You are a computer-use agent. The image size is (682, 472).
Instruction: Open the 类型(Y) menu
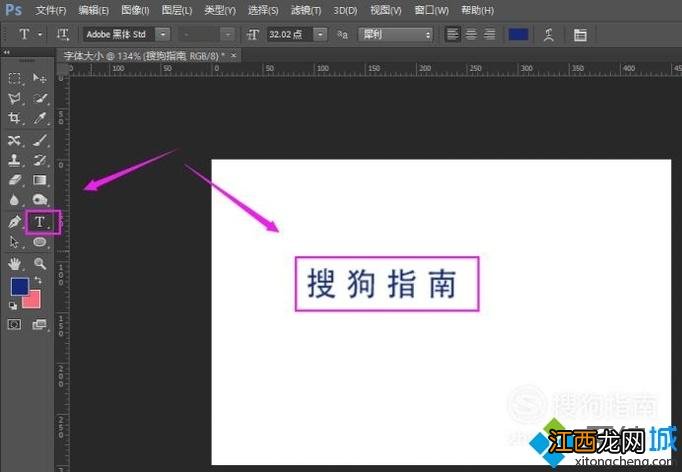click(x=220, y=10)
